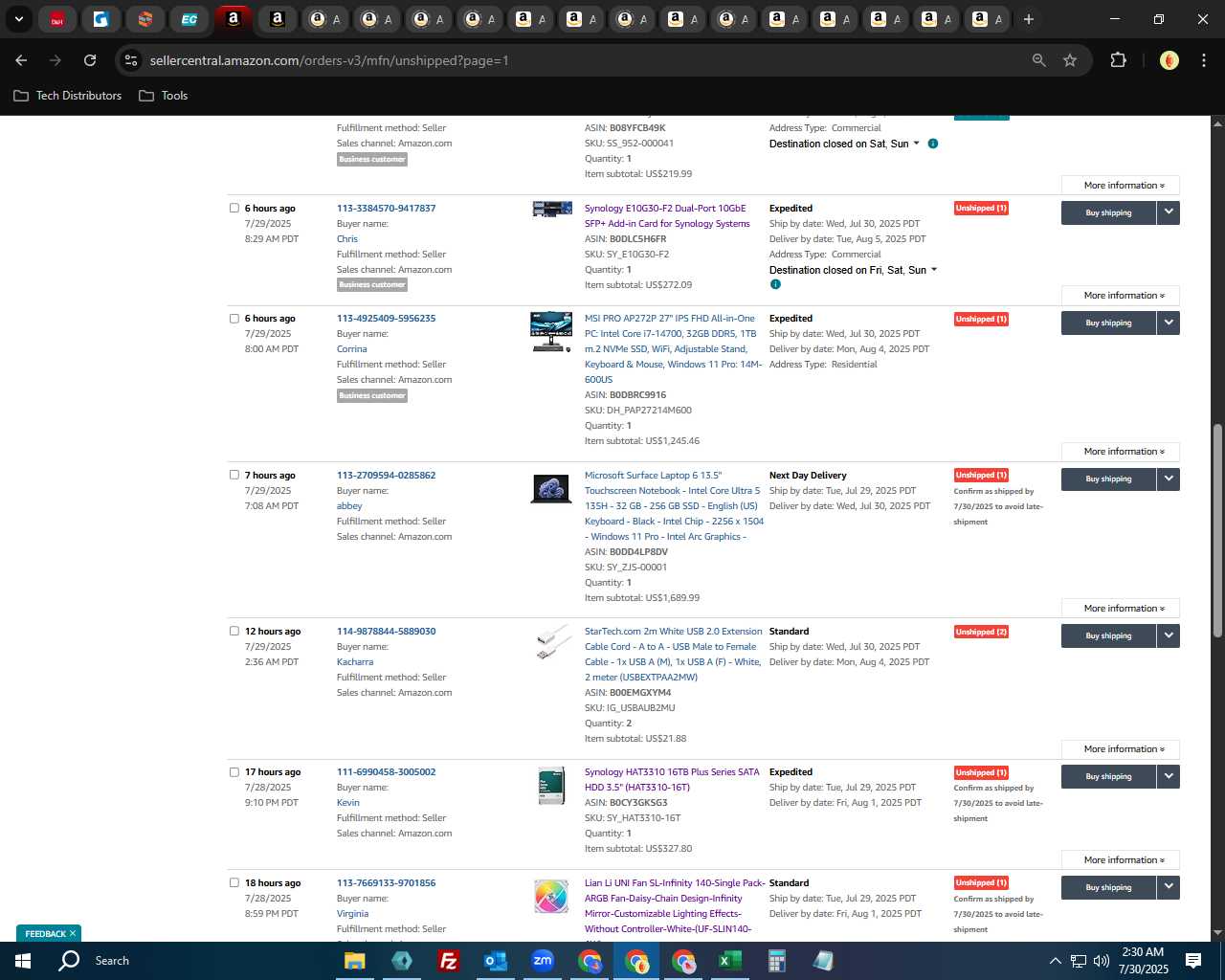Select Kacharra's 12 hours ago order checkbox
Screen dimensions: 1225x980
coord(234,631)
